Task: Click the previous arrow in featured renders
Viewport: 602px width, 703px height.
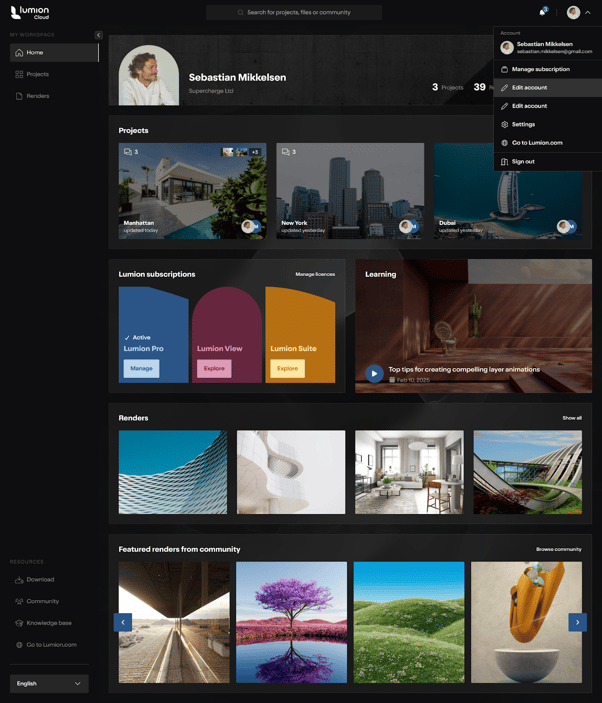Action: point(123,622)
